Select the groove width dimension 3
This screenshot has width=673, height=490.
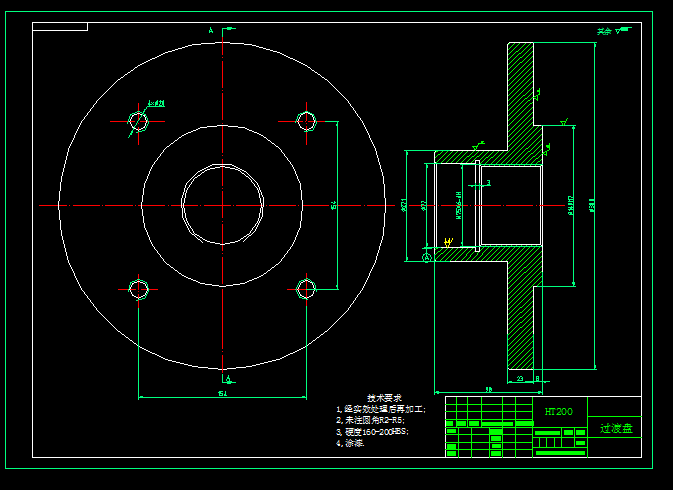click(488, 183)
